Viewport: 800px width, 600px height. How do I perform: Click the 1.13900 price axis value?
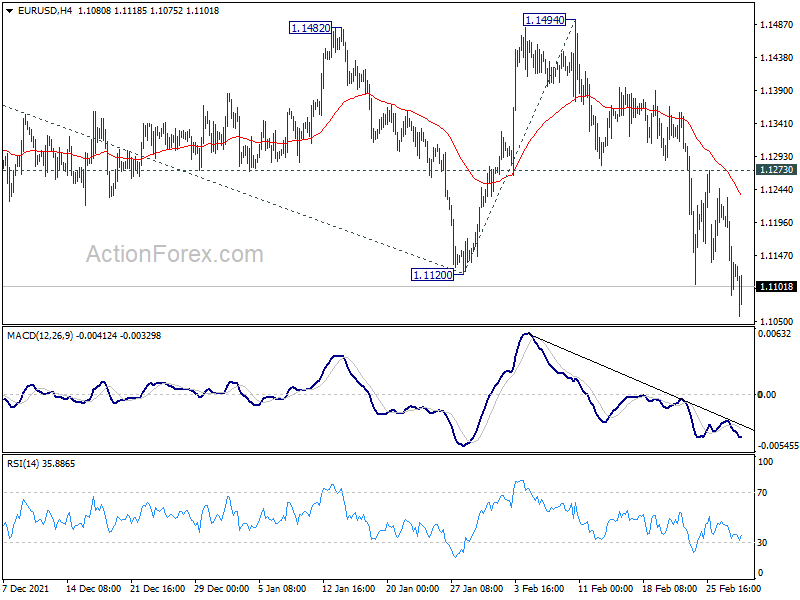tap(776, 91)
